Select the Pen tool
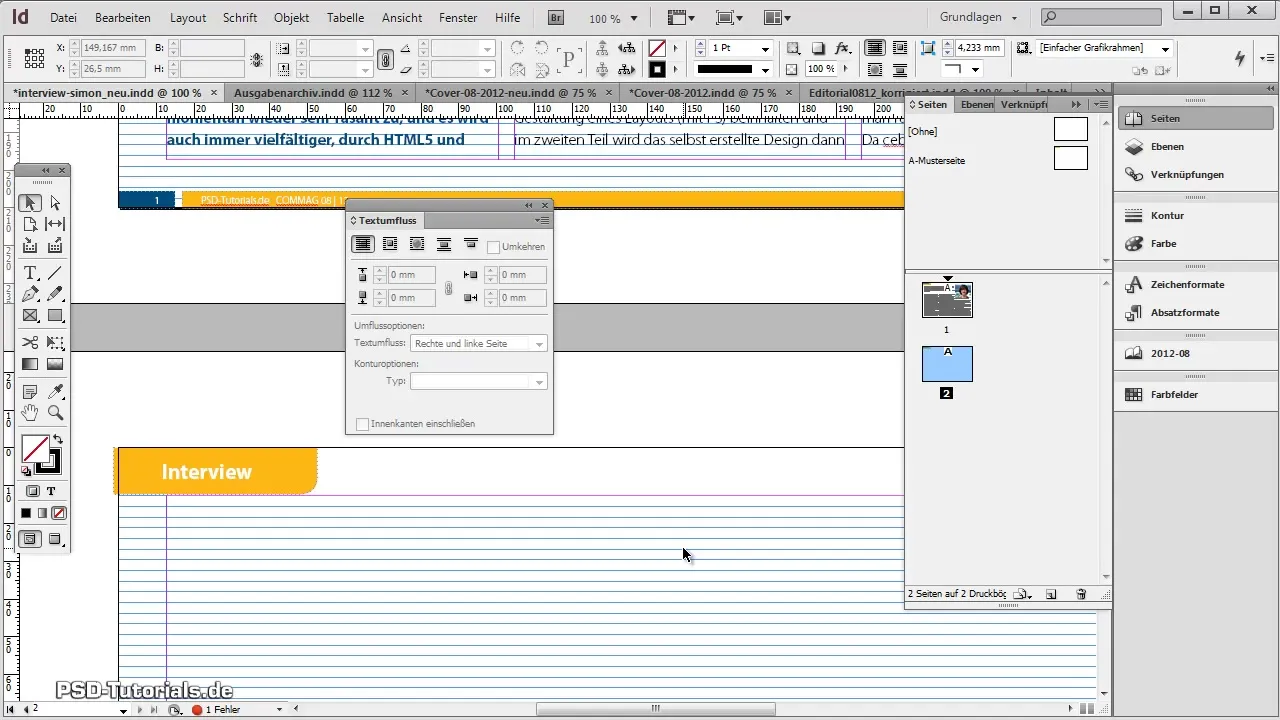 coord(30,294)
